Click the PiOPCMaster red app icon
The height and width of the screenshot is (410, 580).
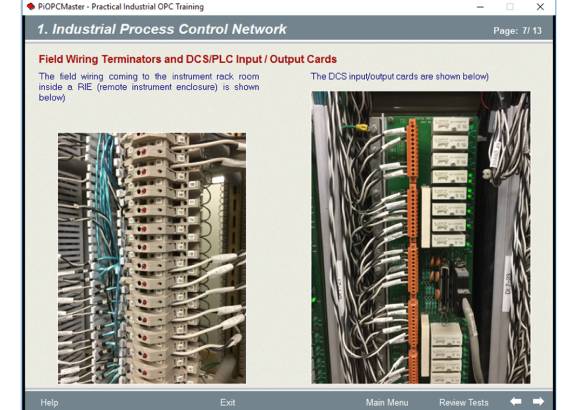31,6
